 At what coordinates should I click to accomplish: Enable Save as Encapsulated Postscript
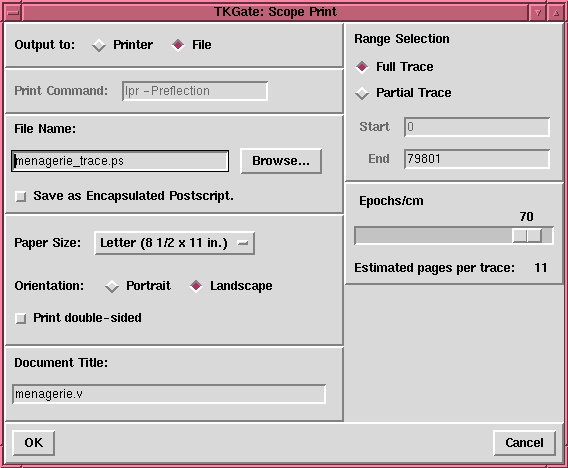(21, 197)
